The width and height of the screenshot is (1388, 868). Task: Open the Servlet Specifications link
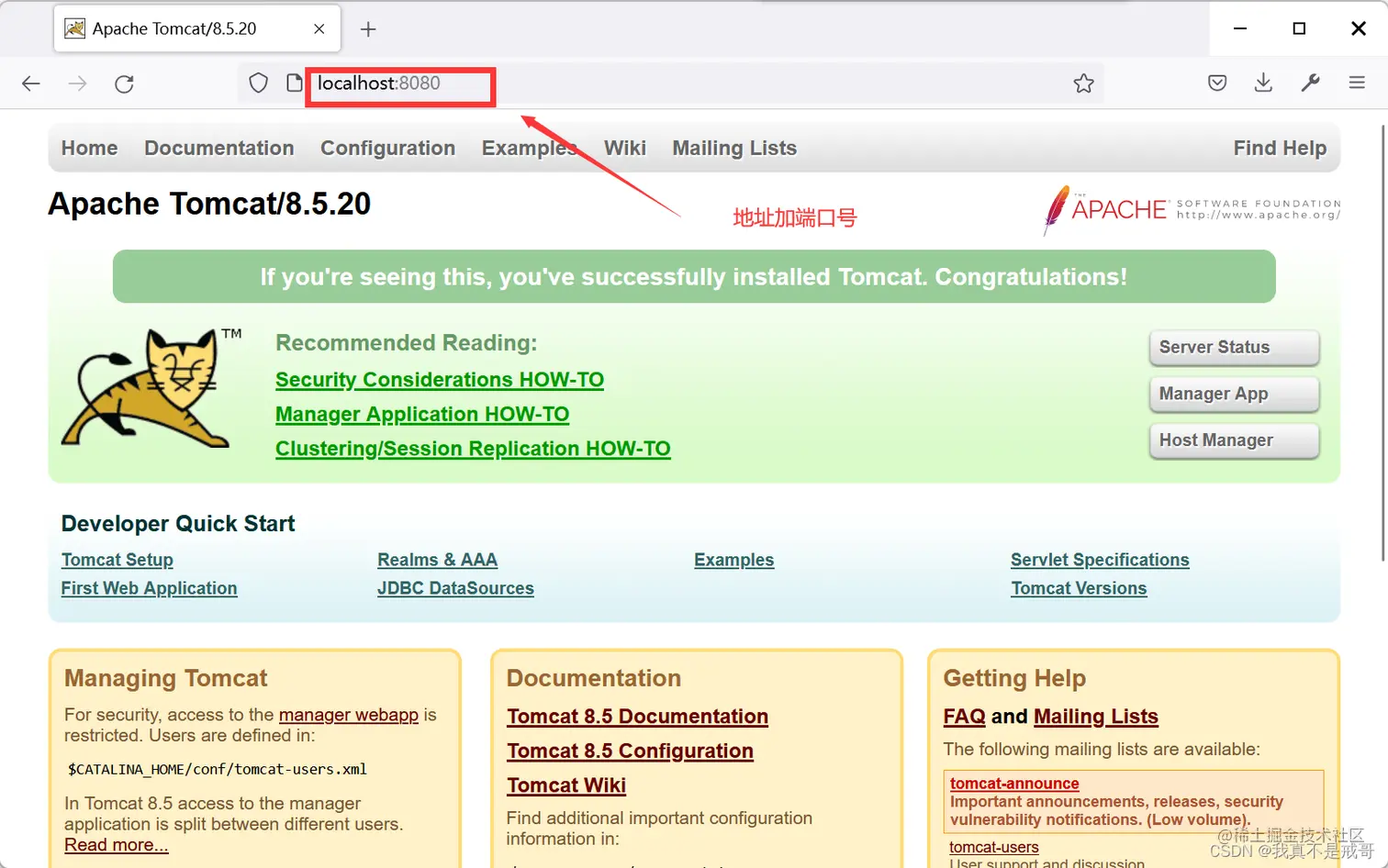(1100, 560)
